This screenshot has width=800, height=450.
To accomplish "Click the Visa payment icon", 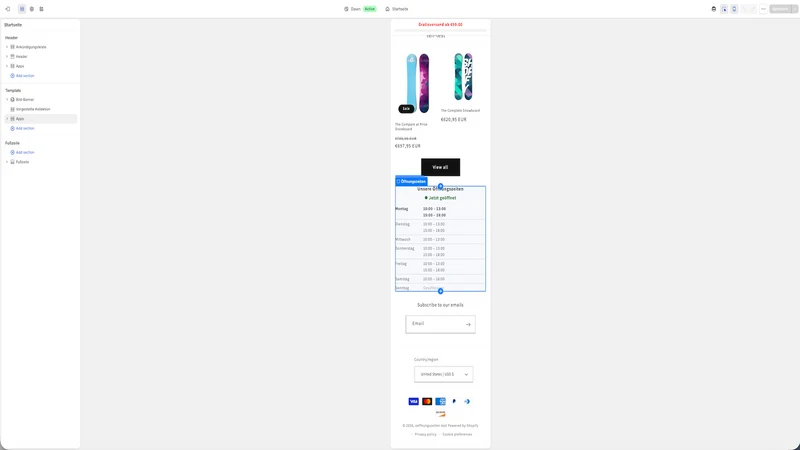I will coord(414,402).
